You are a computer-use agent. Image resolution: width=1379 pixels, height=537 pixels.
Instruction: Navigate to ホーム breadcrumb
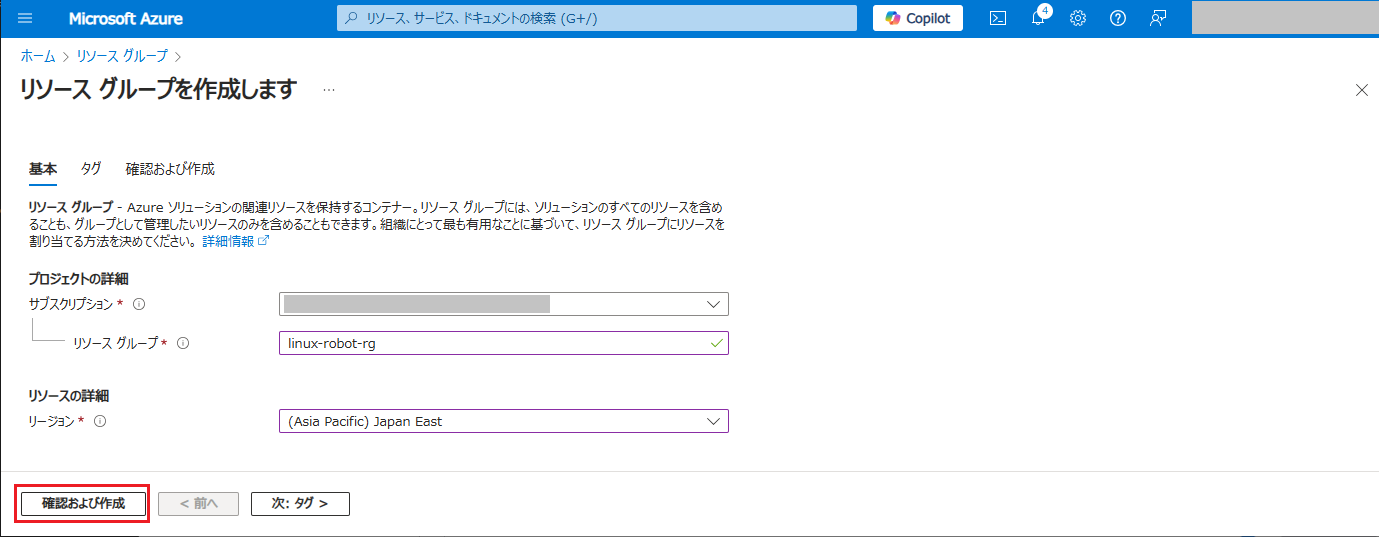(38, 56)
